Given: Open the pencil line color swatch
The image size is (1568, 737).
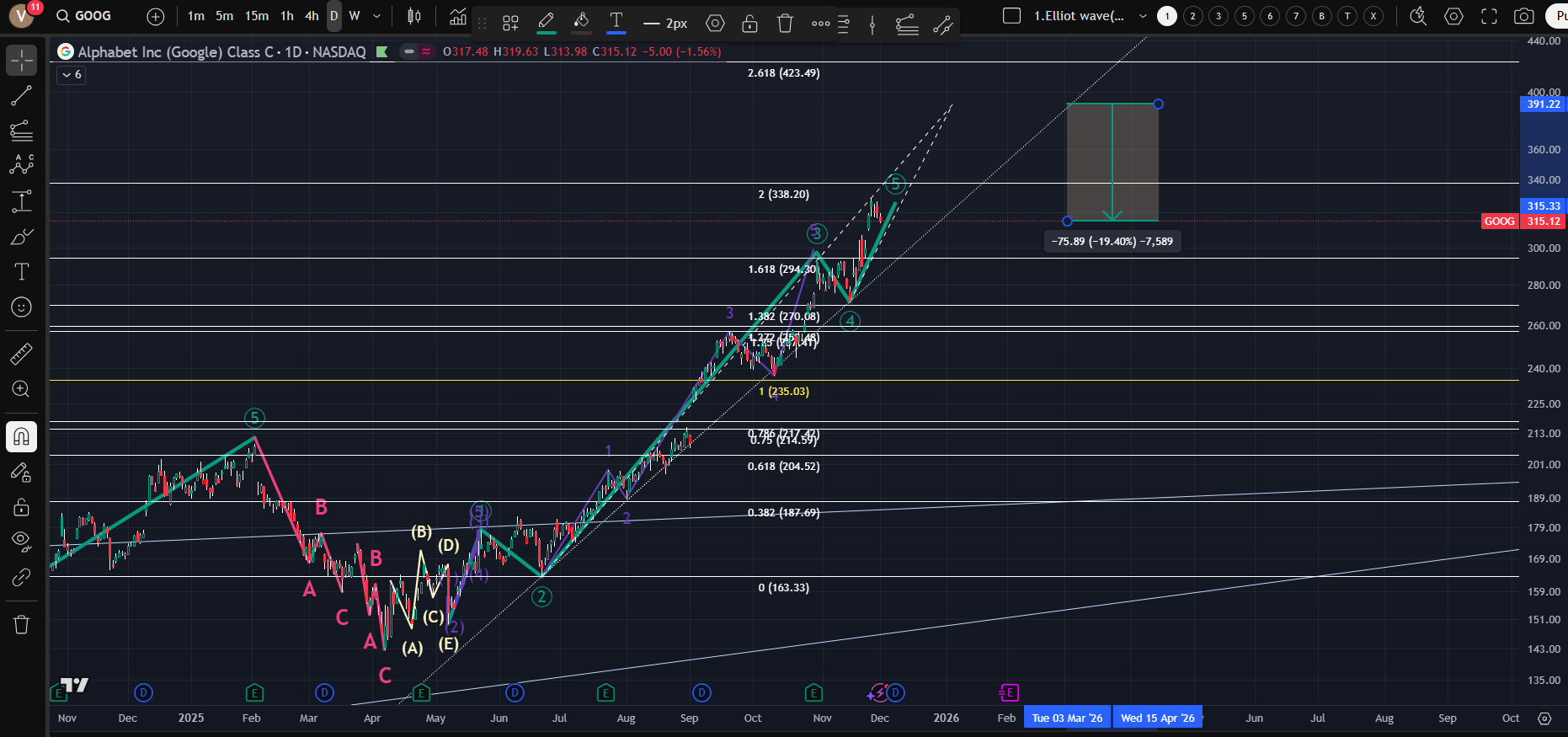Looking at the screenshot, I should pos(546,23).
